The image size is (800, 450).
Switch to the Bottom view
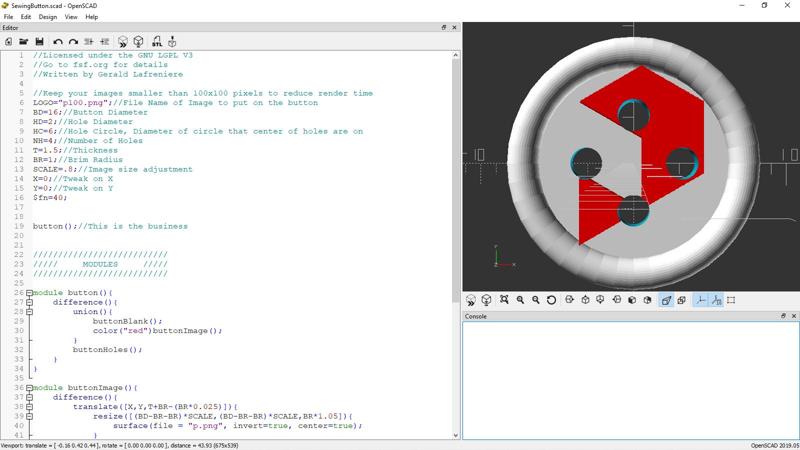(x=601, y=300)
